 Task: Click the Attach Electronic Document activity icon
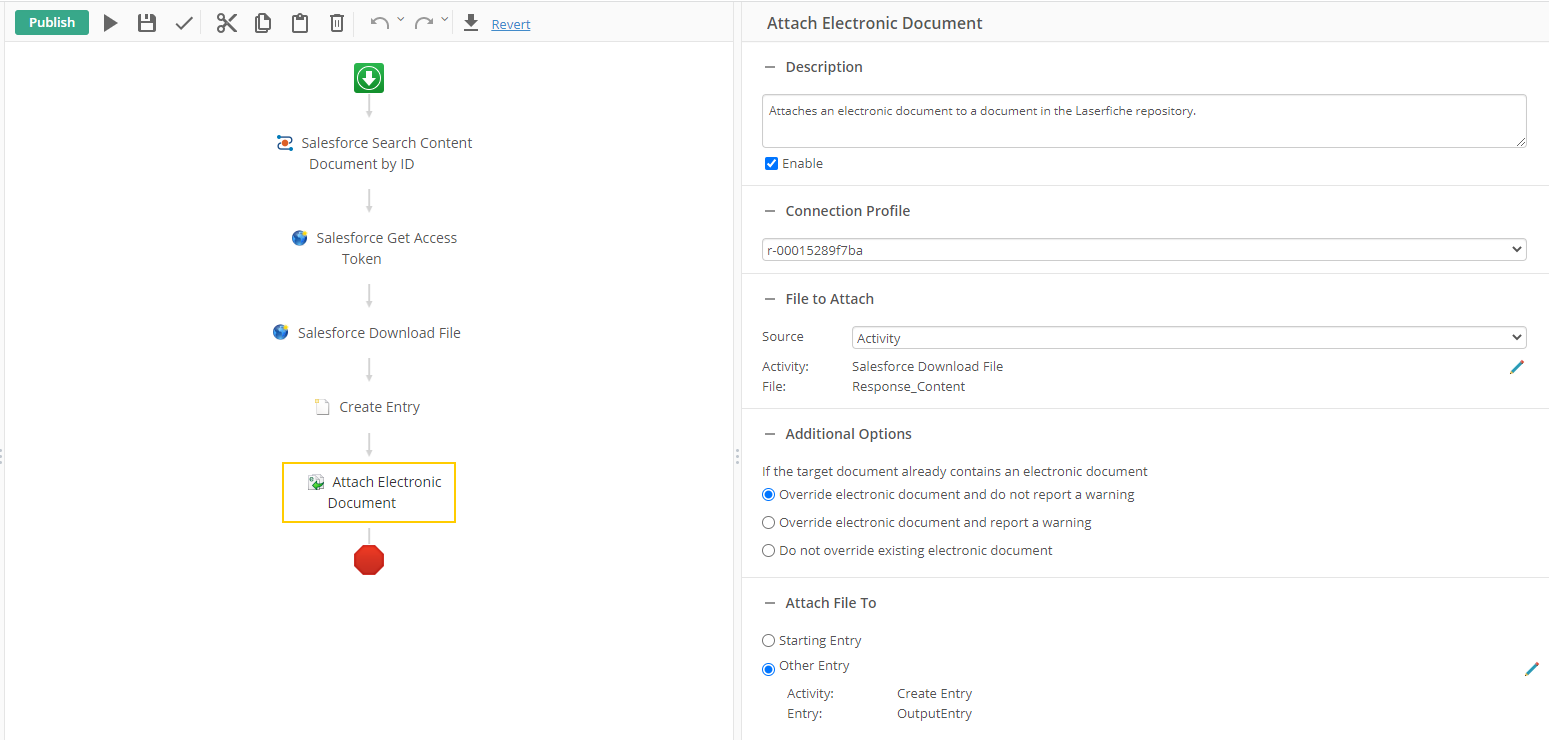click(x=316, y=482)
